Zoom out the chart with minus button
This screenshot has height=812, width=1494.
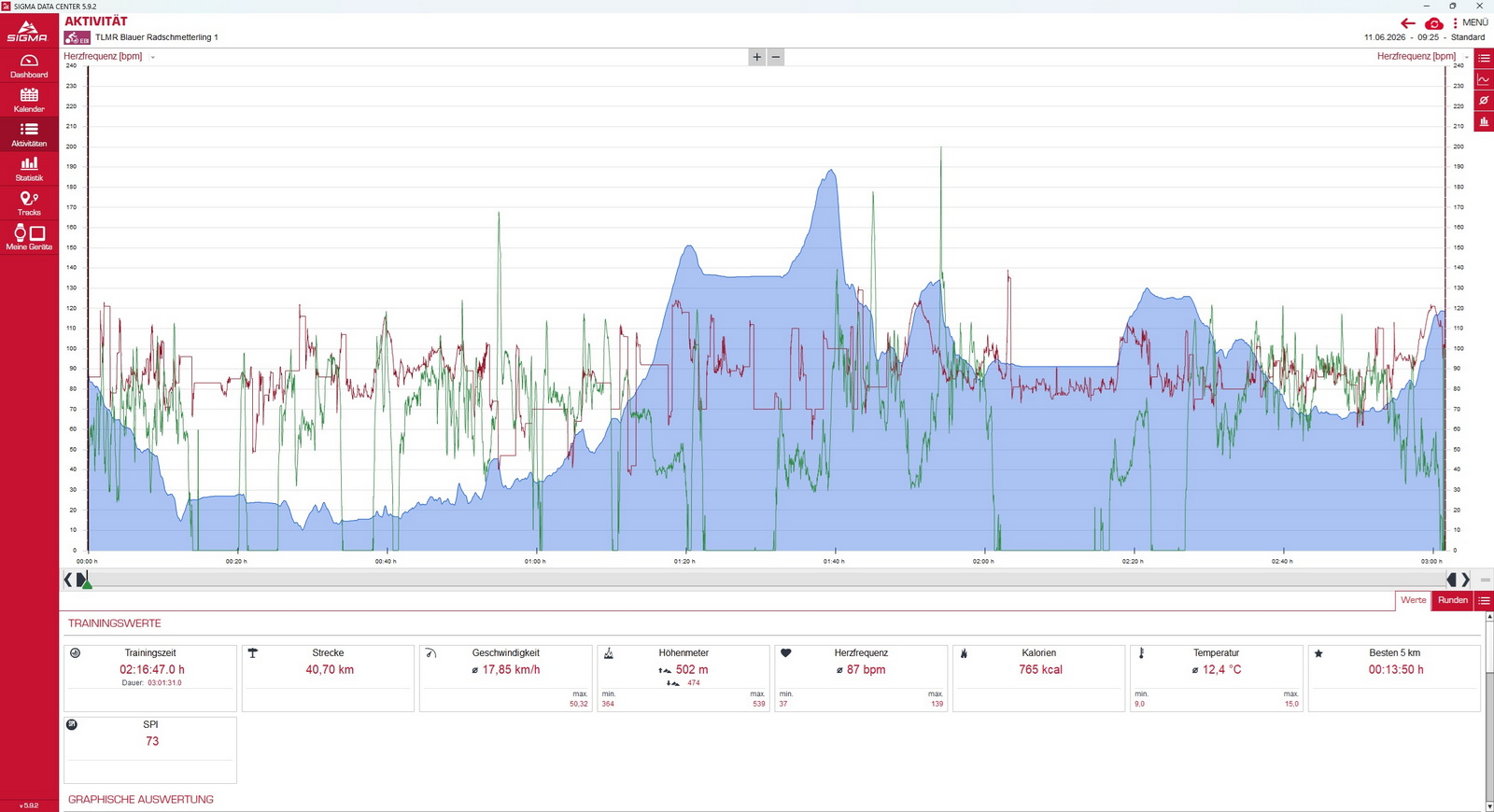[x=776, y=57]
